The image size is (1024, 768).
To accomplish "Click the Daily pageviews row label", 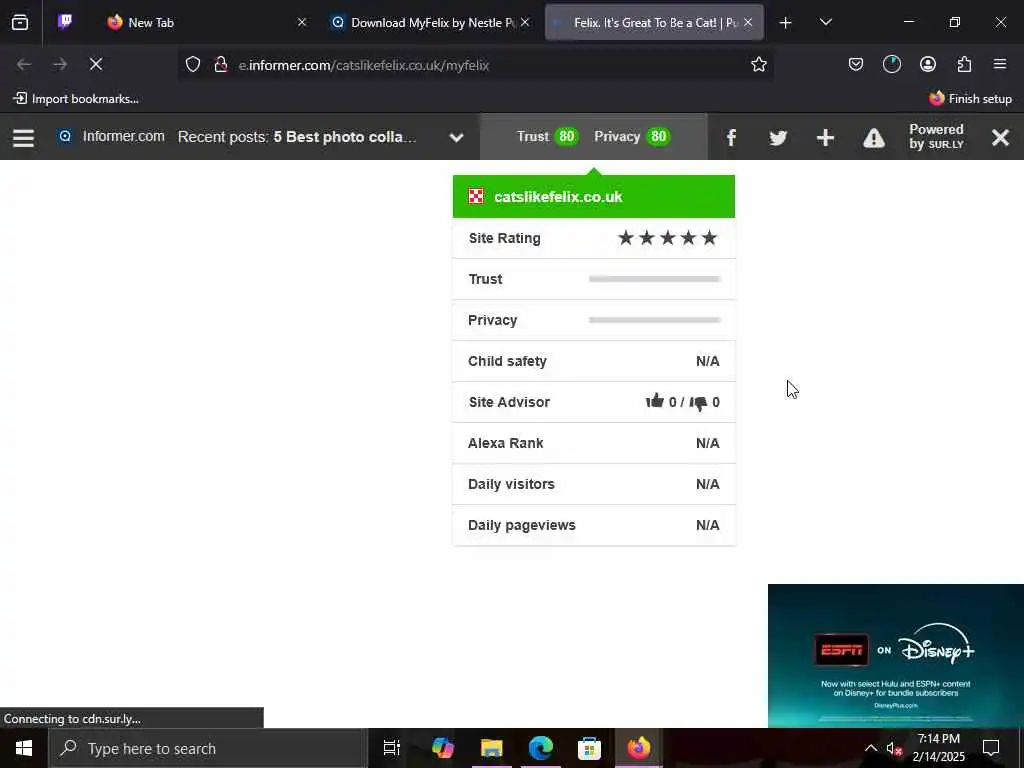I will point(522,525).
